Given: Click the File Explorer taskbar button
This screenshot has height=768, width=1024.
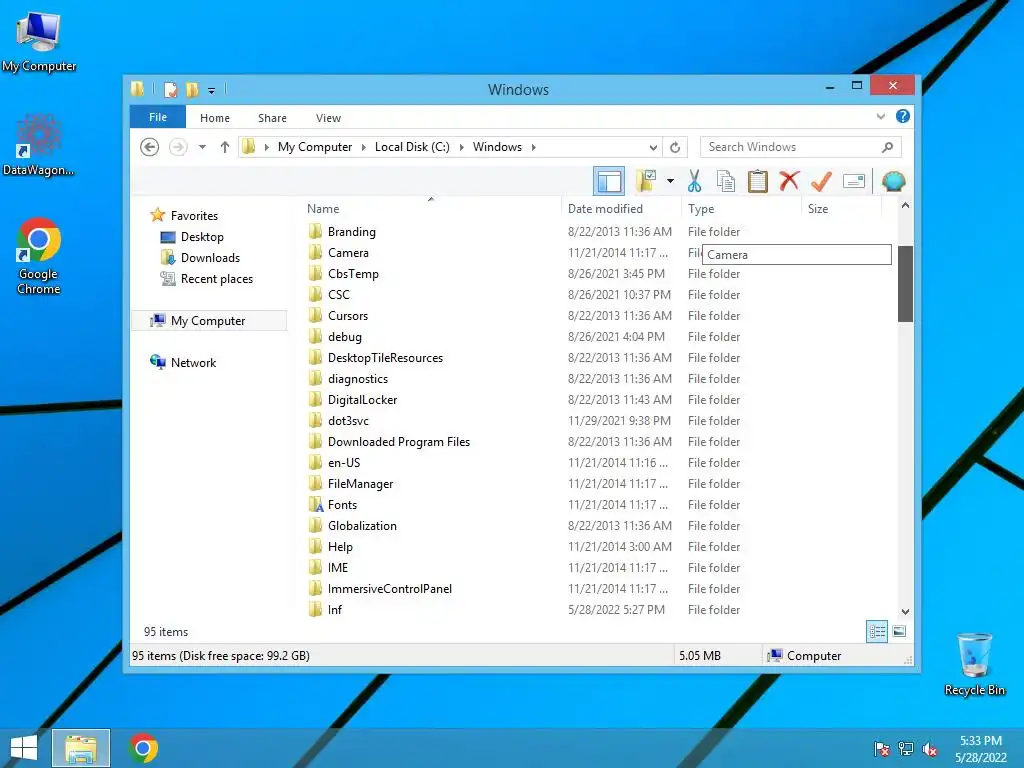Looking at the screenshot, I should point(81,748).
